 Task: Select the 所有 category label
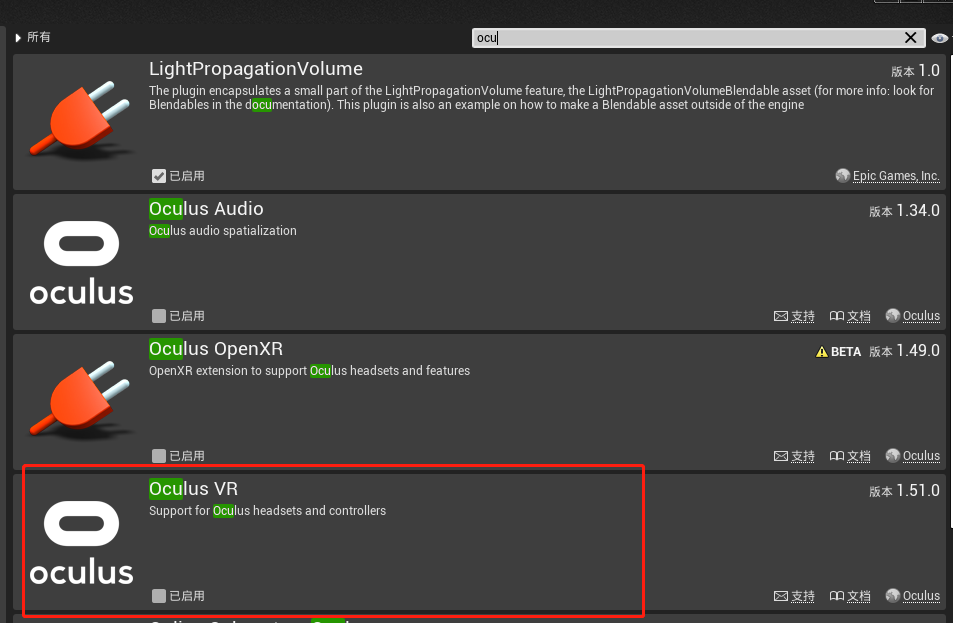38,37
